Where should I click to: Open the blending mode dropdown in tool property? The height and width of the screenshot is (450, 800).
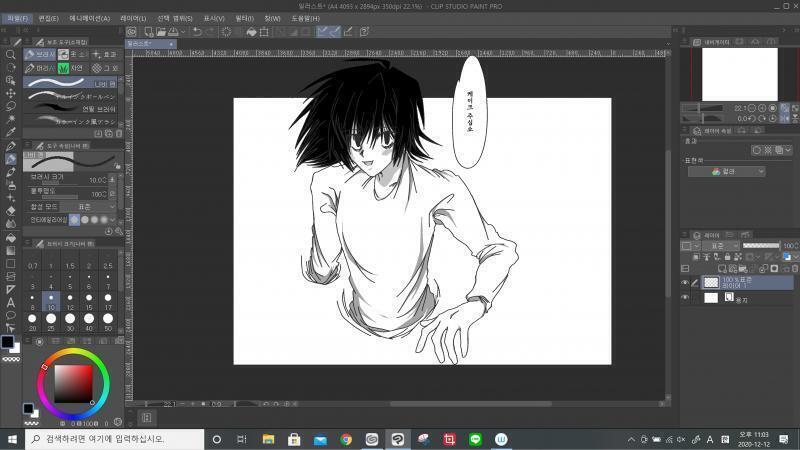click(x=88, y=207)
